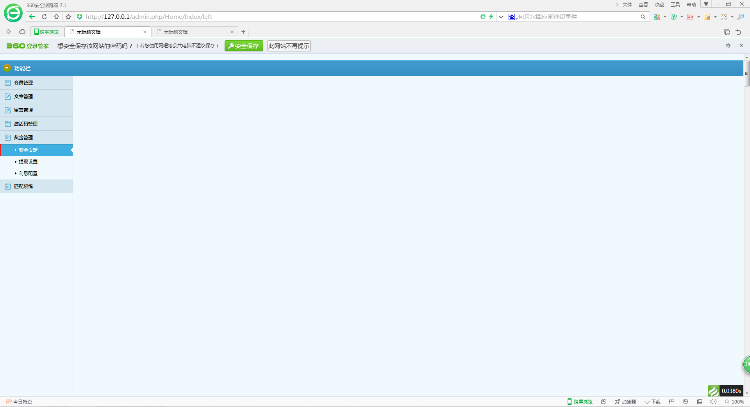This screenshot has width=750, height=407.
Task: Close the active browser tab
Action: coord(145,32)
